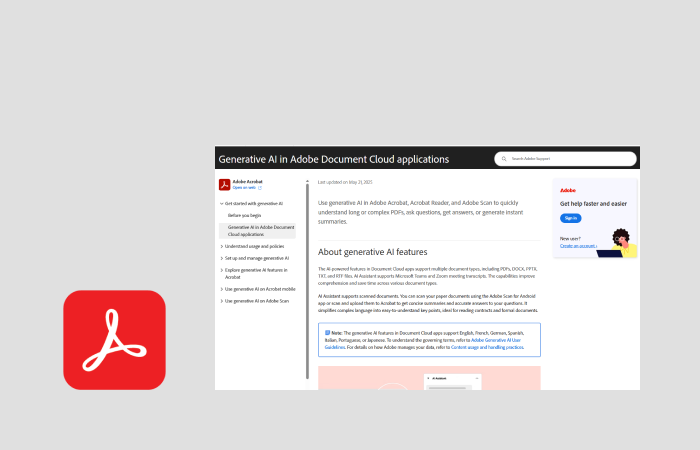Viewport: 700px width, 450px height.
Task: Click the Get help faster and easier text
Action: (593, 204)
